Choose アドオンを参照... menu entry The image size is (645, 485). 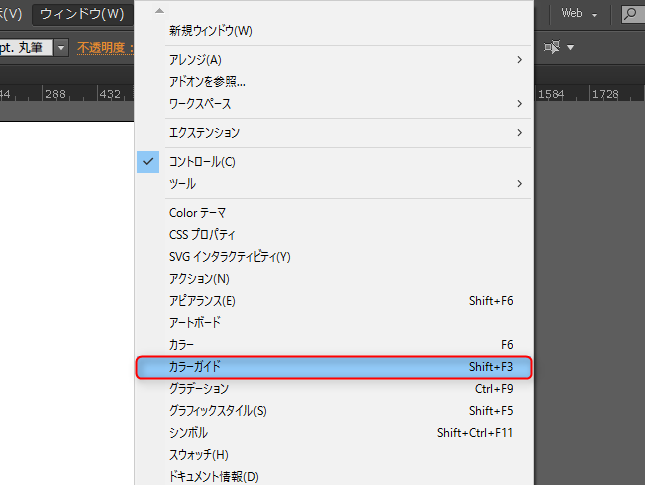(x=207, y=81)
